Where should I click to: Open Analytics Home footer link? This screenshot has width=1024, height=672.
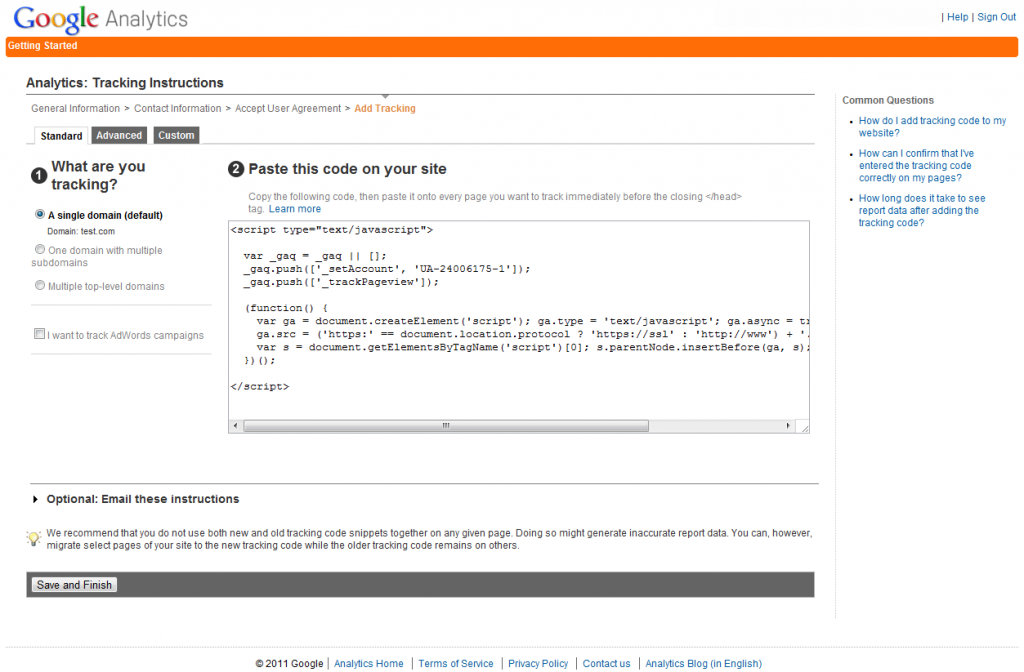[368, 664]
